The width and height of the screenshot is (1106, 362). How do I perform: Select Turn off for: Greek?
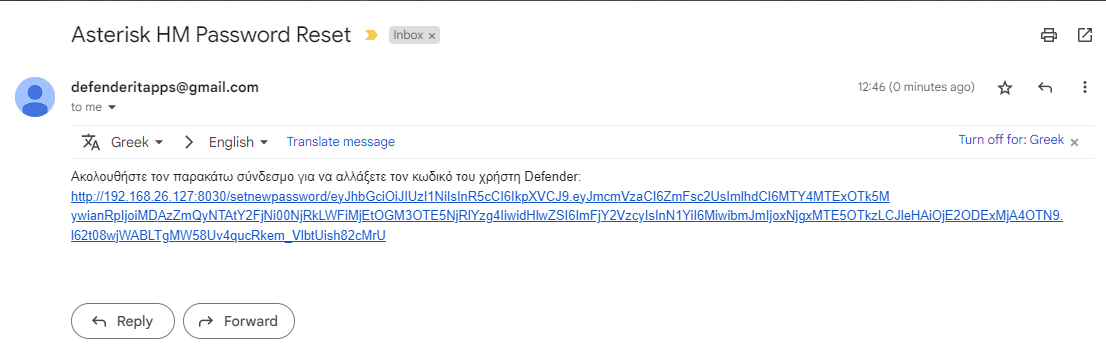[x=1011, y=140]
